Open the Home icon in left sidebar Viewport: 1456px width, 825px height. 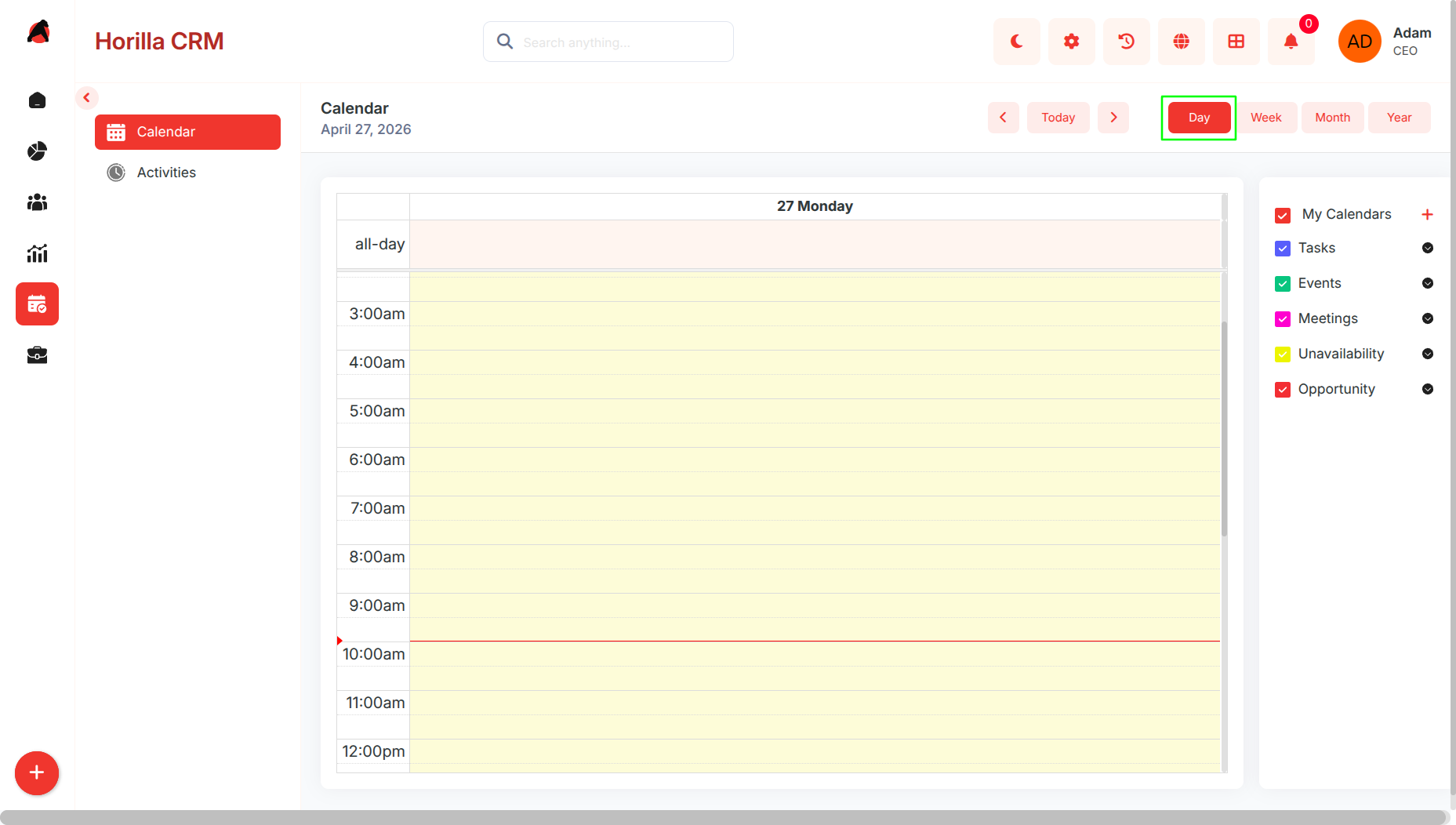(37, 100)
